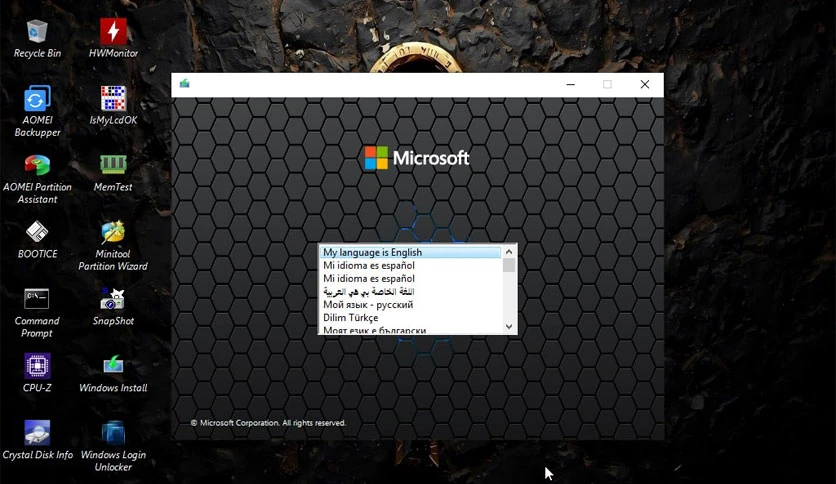Open AOMEI Partition Assistant icon
This screenshot has height=484, width=836.
coord(37,179)
